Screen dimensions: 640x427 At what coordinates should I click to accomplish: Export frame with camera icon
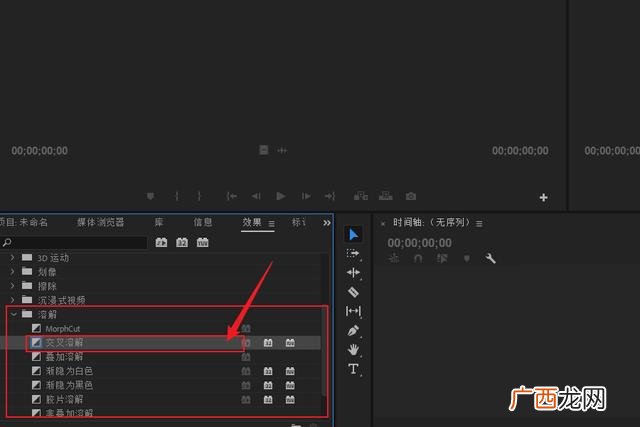(x=411, y=196)
